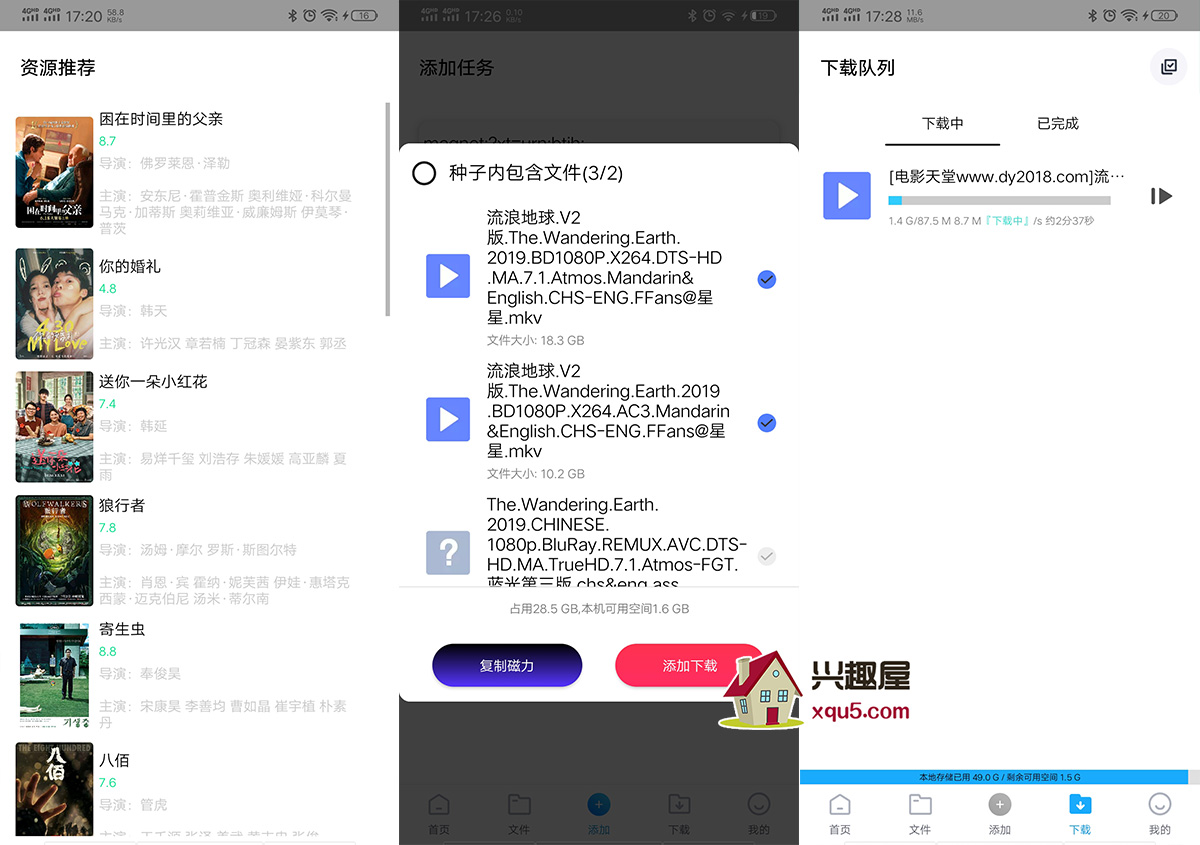This screenshot has width=1200, height=845.
Task: Open 文件 in the 下载队列 screen
Action: (x=920, y=814)
